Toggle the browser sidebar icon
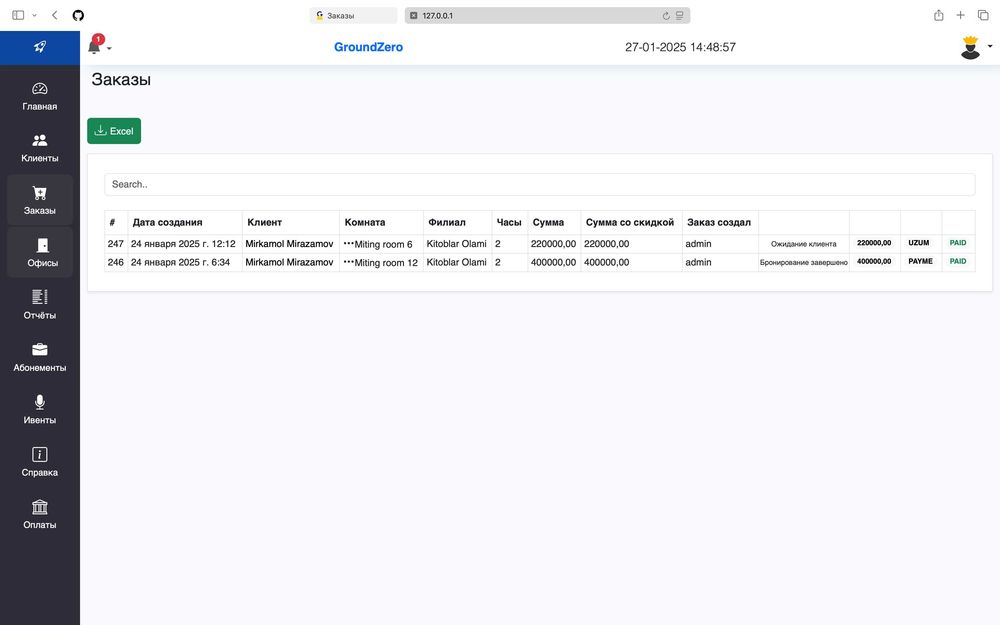Viewport: 1000px width, 625px height. (x=18, y=15)
